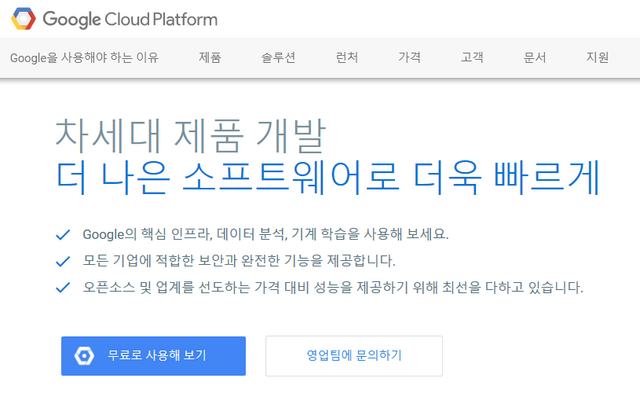Click the checkmark beside 'Google의 핵심 인프라'

point(63,235)
